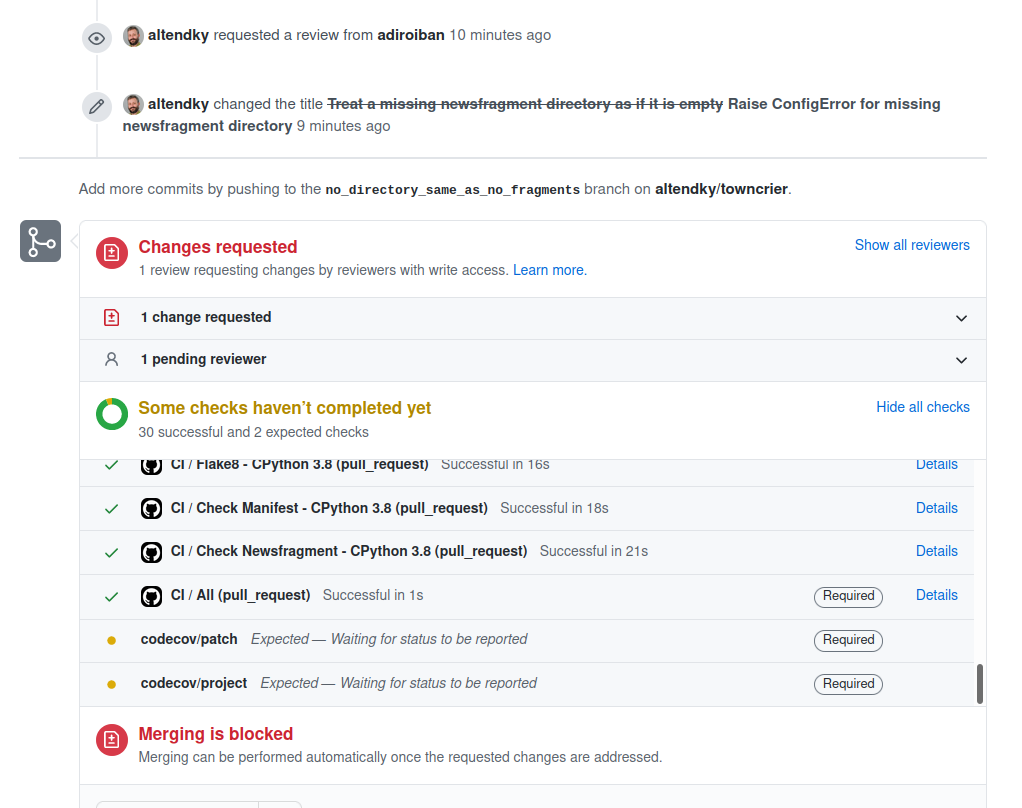Open Details for Check Newsfragment check
The image size is (1022, 808).
(936, 551)
